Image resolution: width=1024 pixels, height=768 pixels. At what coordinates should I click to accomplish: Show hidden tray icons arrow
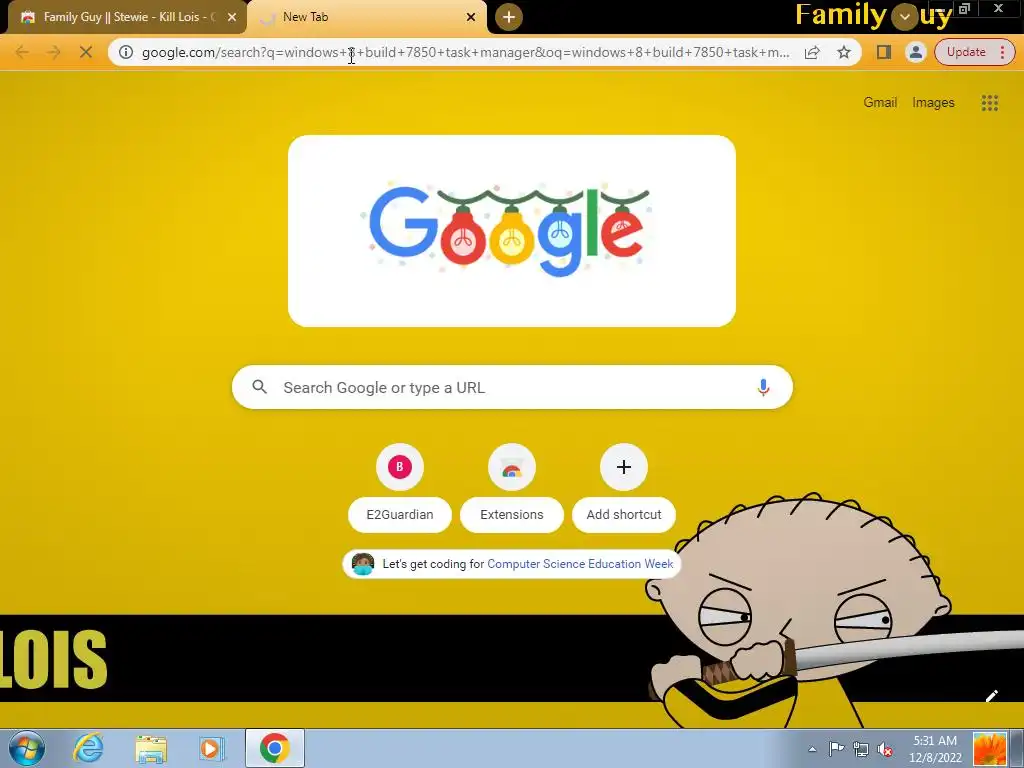coord(812,749)
